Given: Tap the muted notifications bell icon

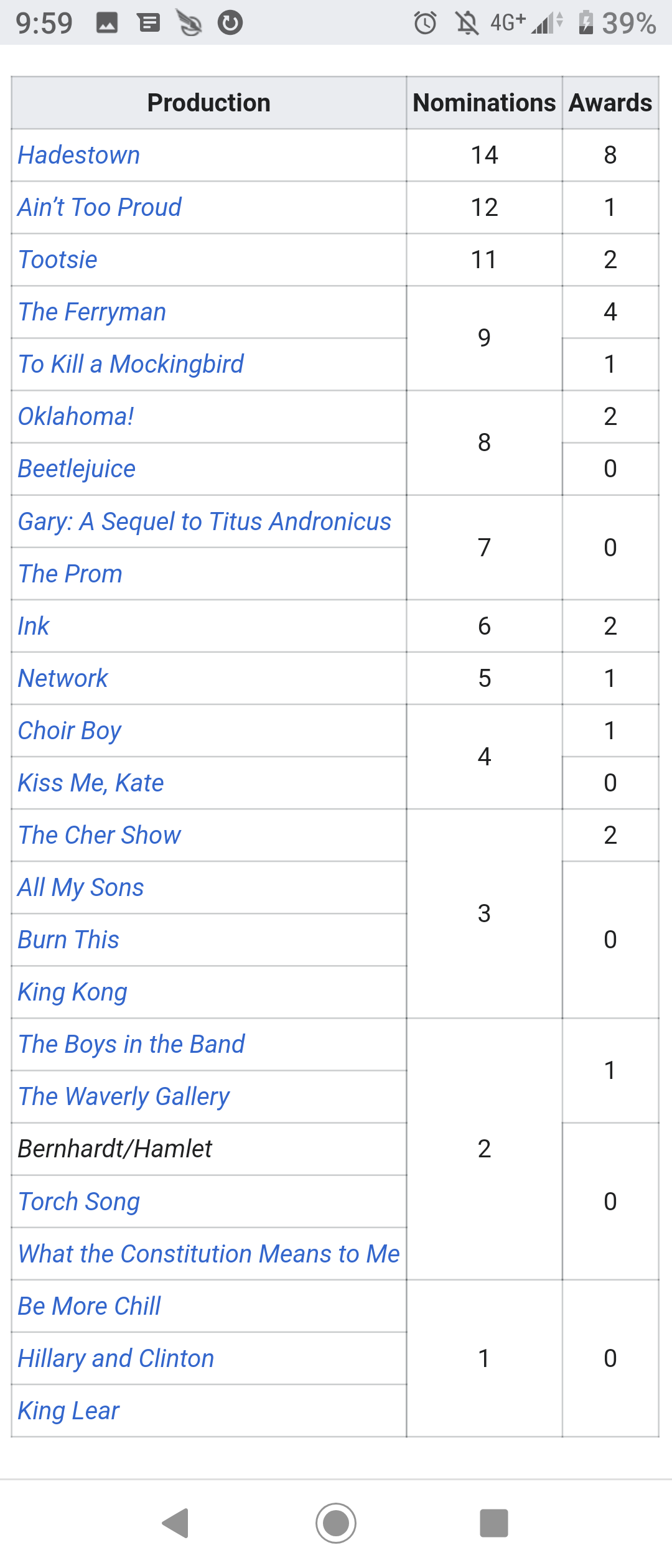Looking at the screenshot, I should pyautogui.click(x=467, y=23).
